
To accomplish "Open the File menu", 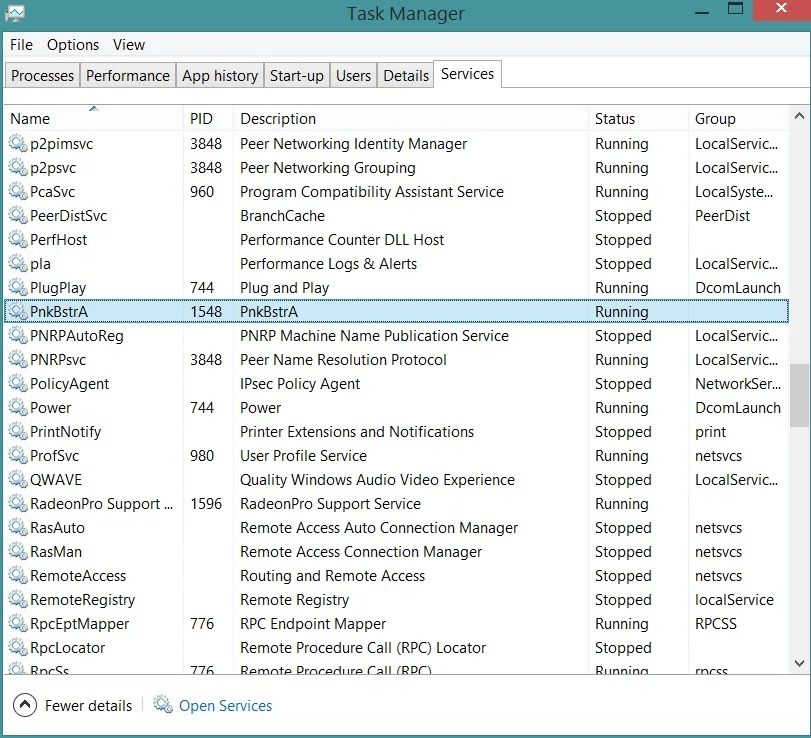I will (x=21, y=45).
